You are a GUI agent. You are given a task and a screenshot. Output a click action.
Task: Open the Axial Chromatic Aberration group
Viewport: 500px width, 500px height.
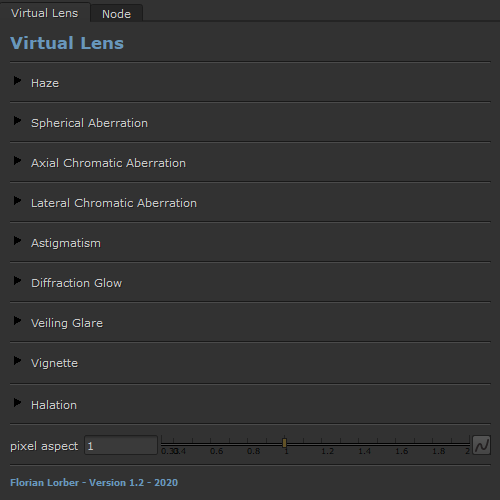pos(17,161)
